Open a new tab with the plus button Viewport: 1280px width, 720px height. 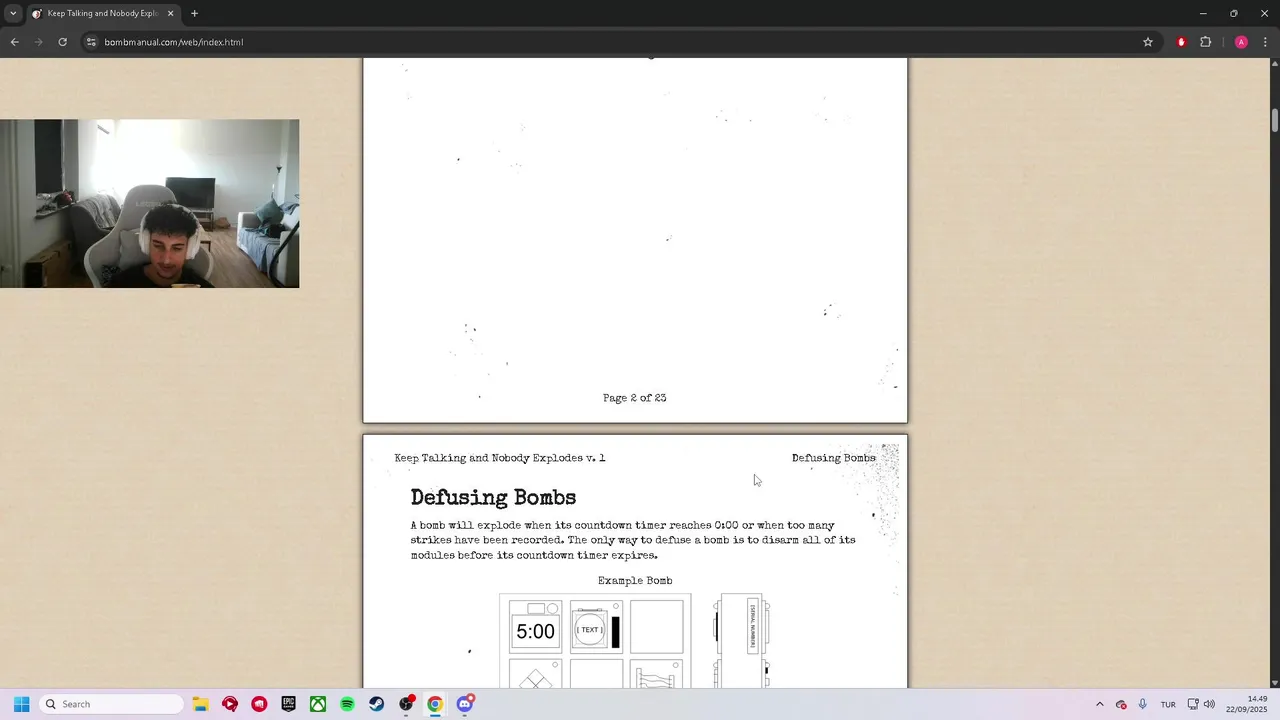pyautogui.click(x=194, y=13)
